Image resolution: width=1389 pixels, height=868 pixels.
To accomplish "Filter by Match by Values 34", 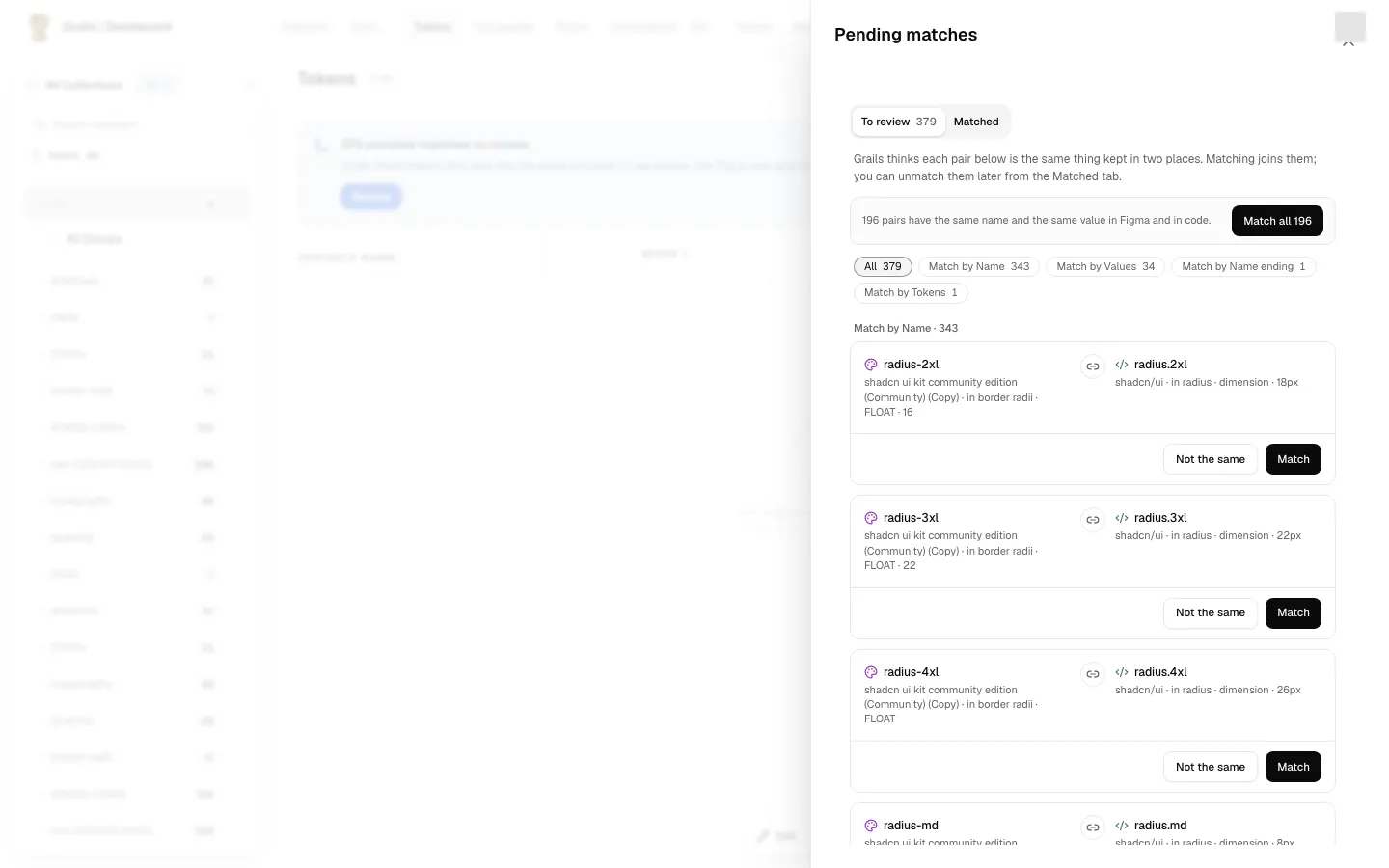I will [x=1105, y=266].
